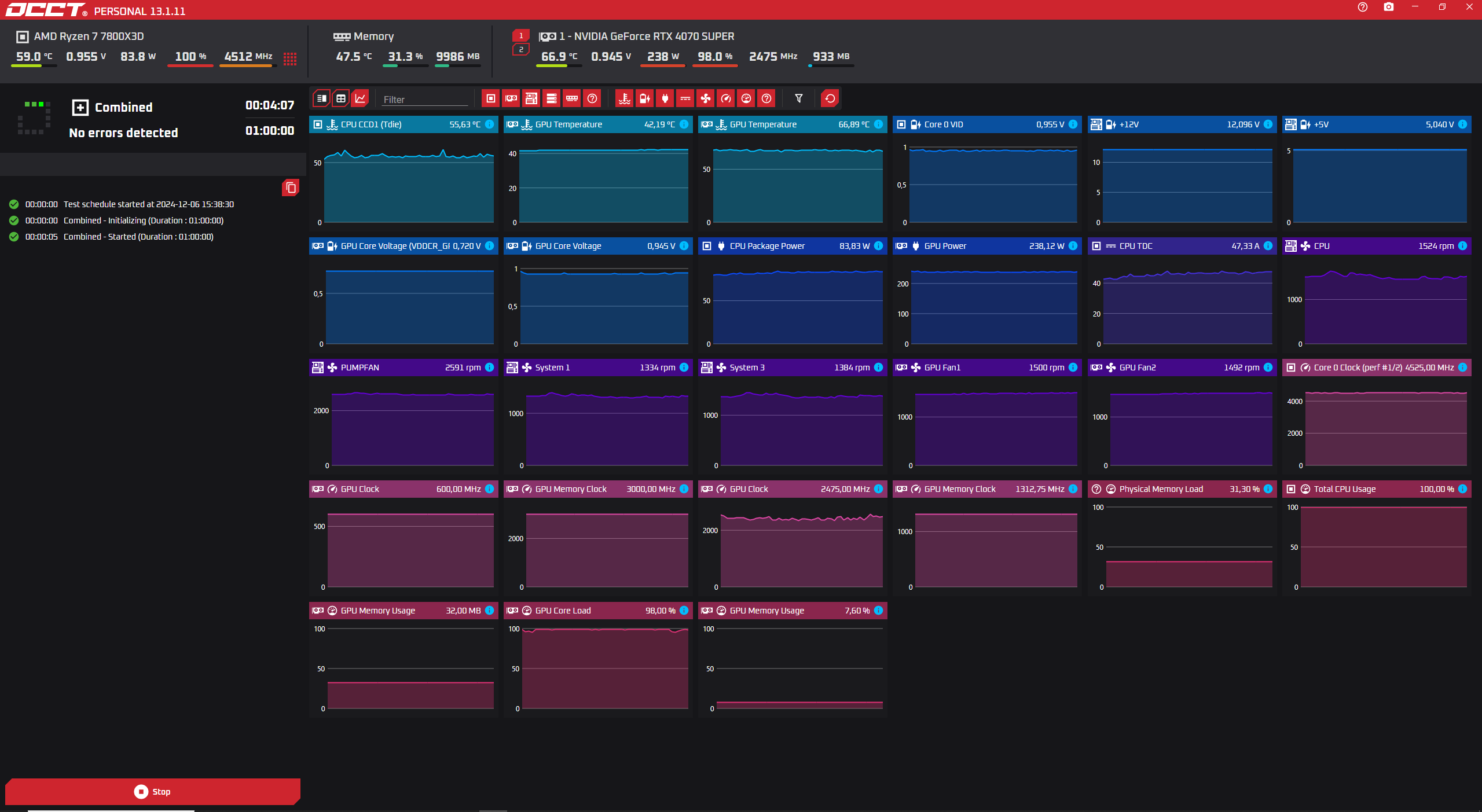Open info for the CPU CCD1 (Tdie) graph
1482x812 pixels.
coord(489,124)
